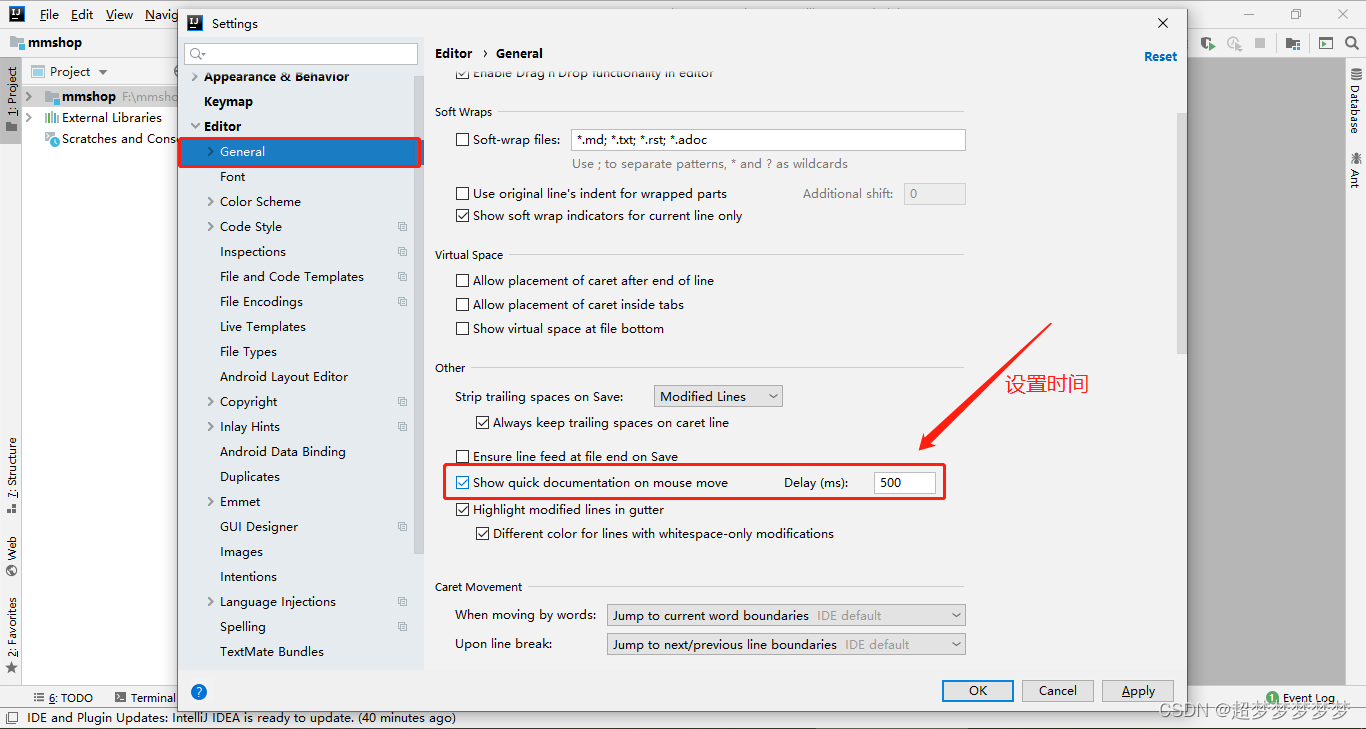Click mmshop module folder icon in tree
This screenshot has height=729, width=1366.
(x=52, y=96)
